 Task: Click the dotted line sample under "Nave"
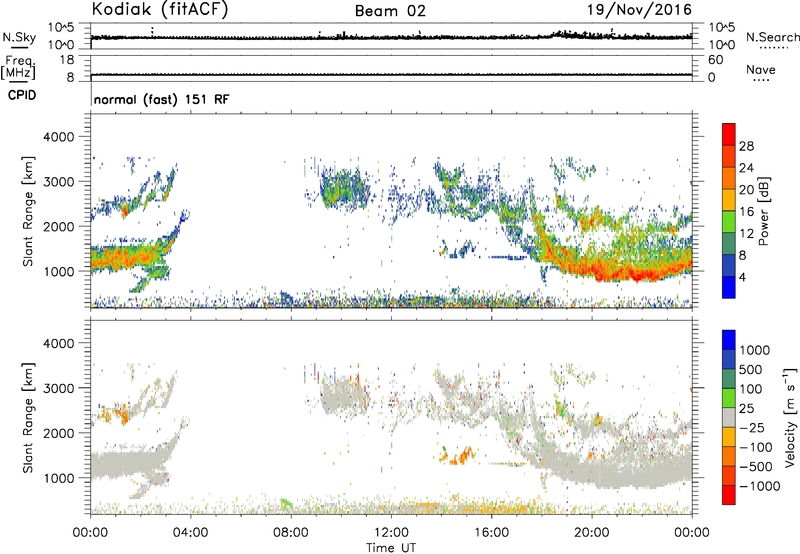coord(761,81)
